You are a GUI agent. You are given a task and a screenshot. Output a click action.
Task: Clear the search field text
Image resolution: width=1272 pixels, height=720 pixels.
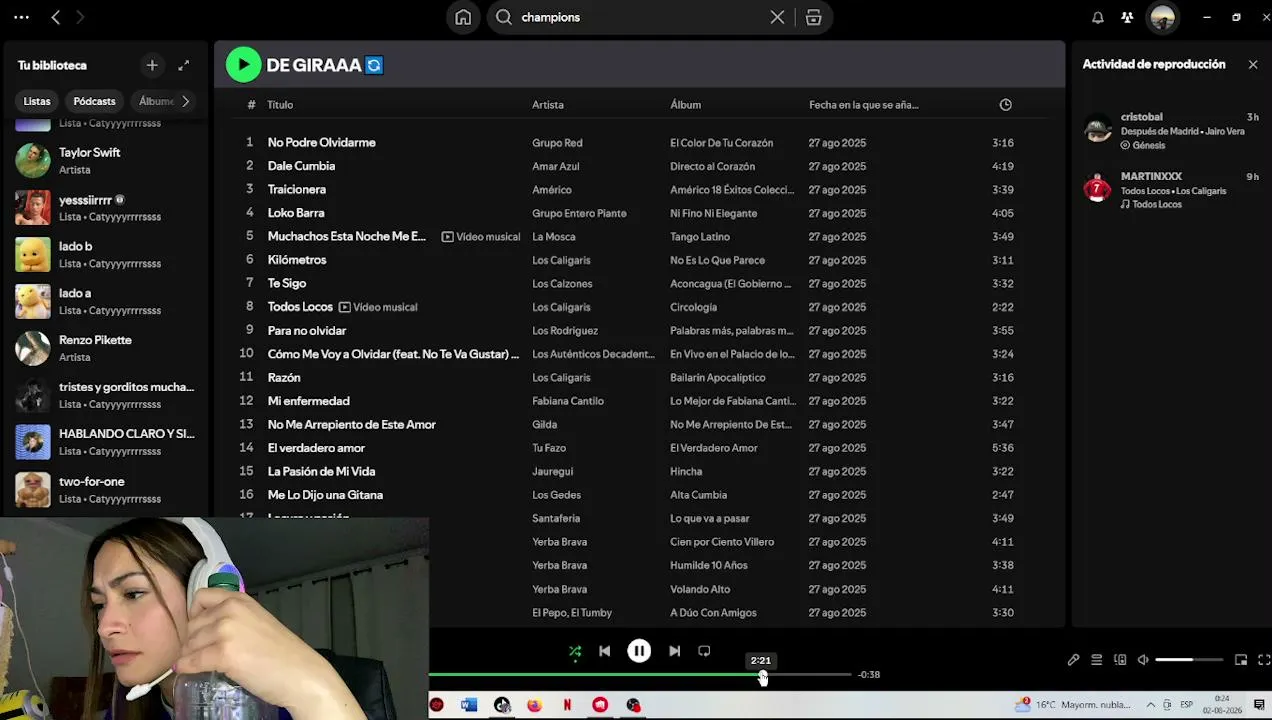(x=777, y=17)
